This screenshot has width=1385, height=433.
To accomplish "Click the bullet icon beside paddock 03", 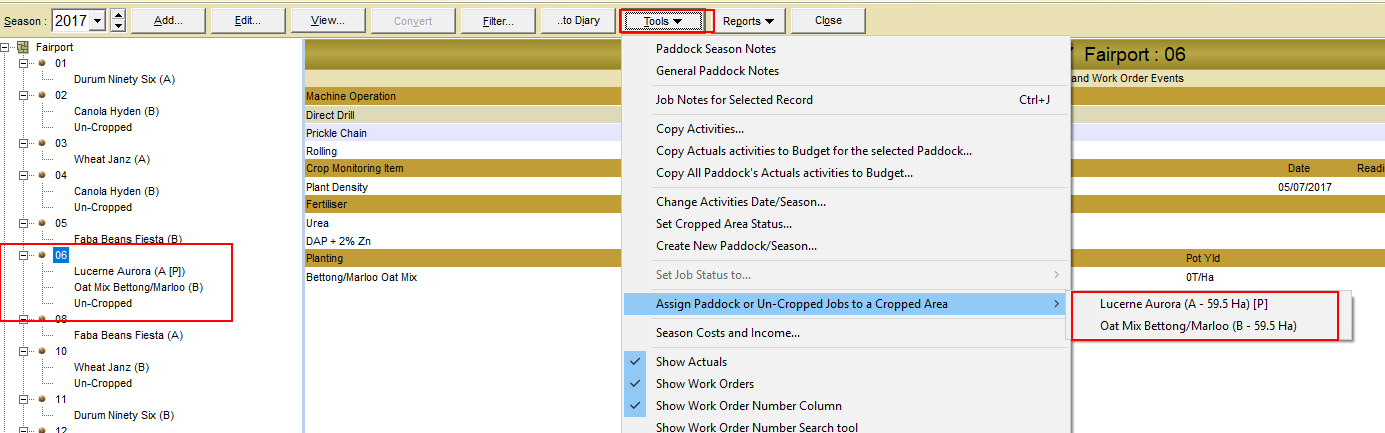I will 42,143.
